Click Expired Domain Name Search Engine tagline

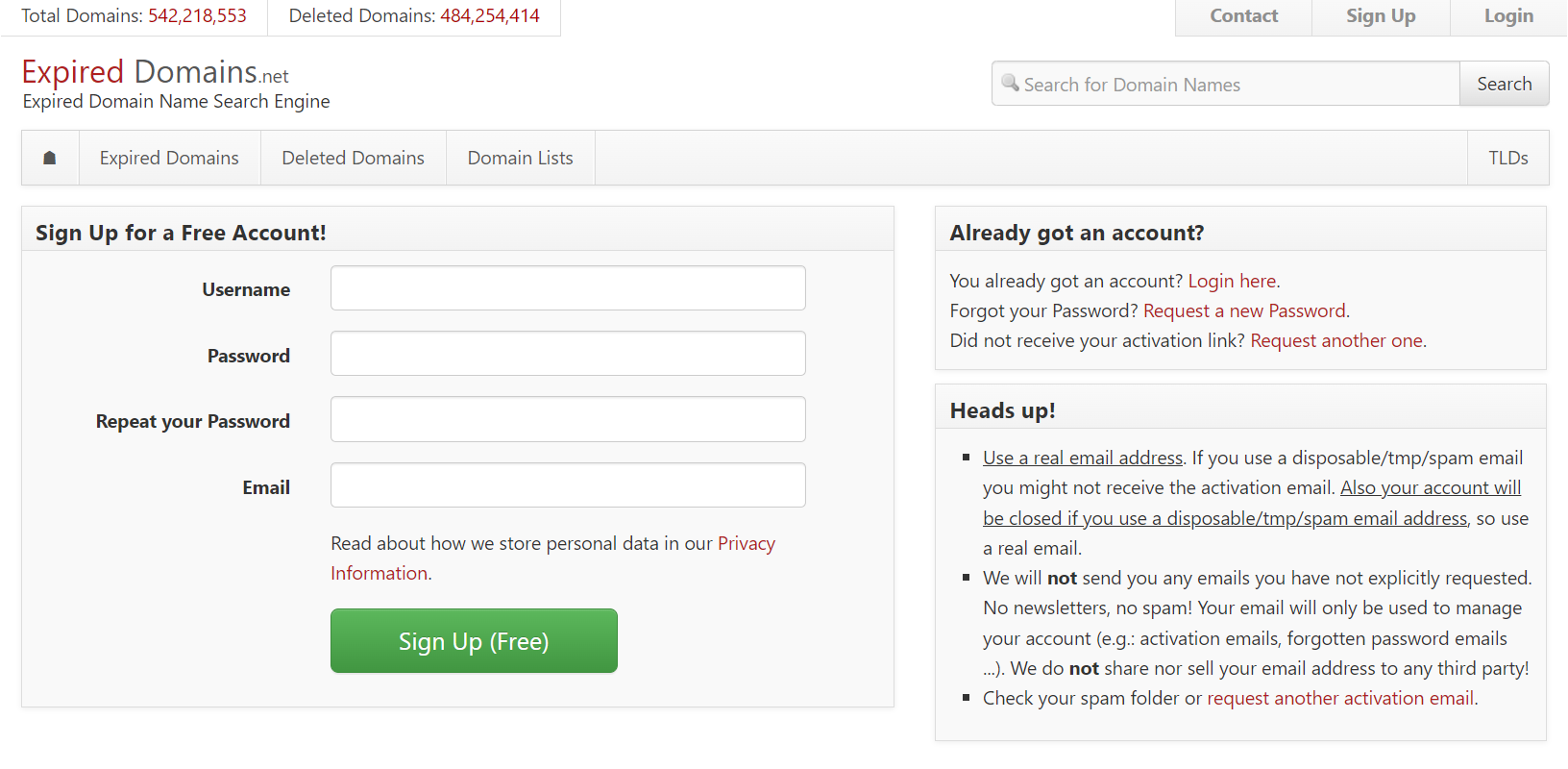coord(176,101)
